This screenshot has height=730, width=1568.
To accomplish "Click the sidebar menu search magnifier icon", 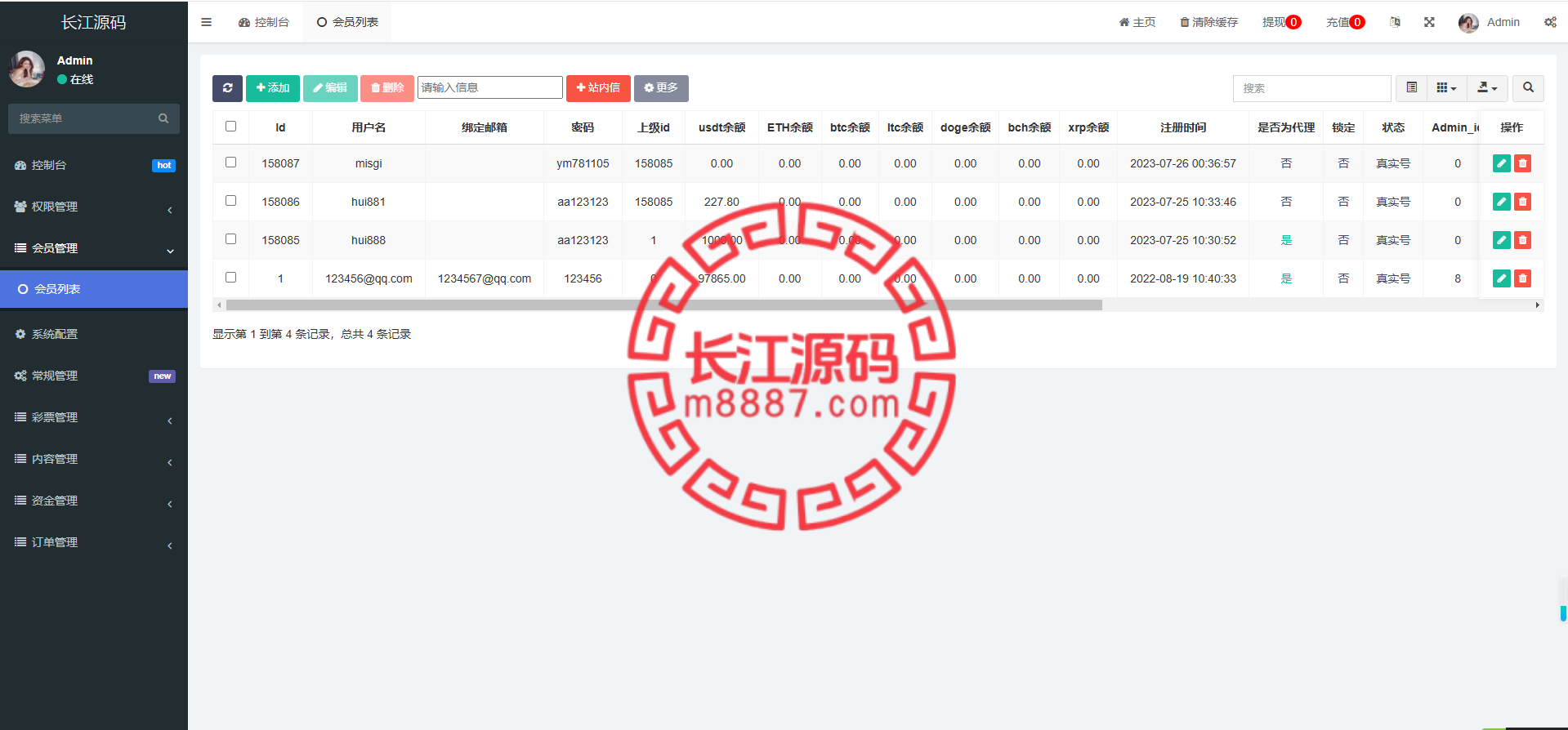I will pos(163,118).
